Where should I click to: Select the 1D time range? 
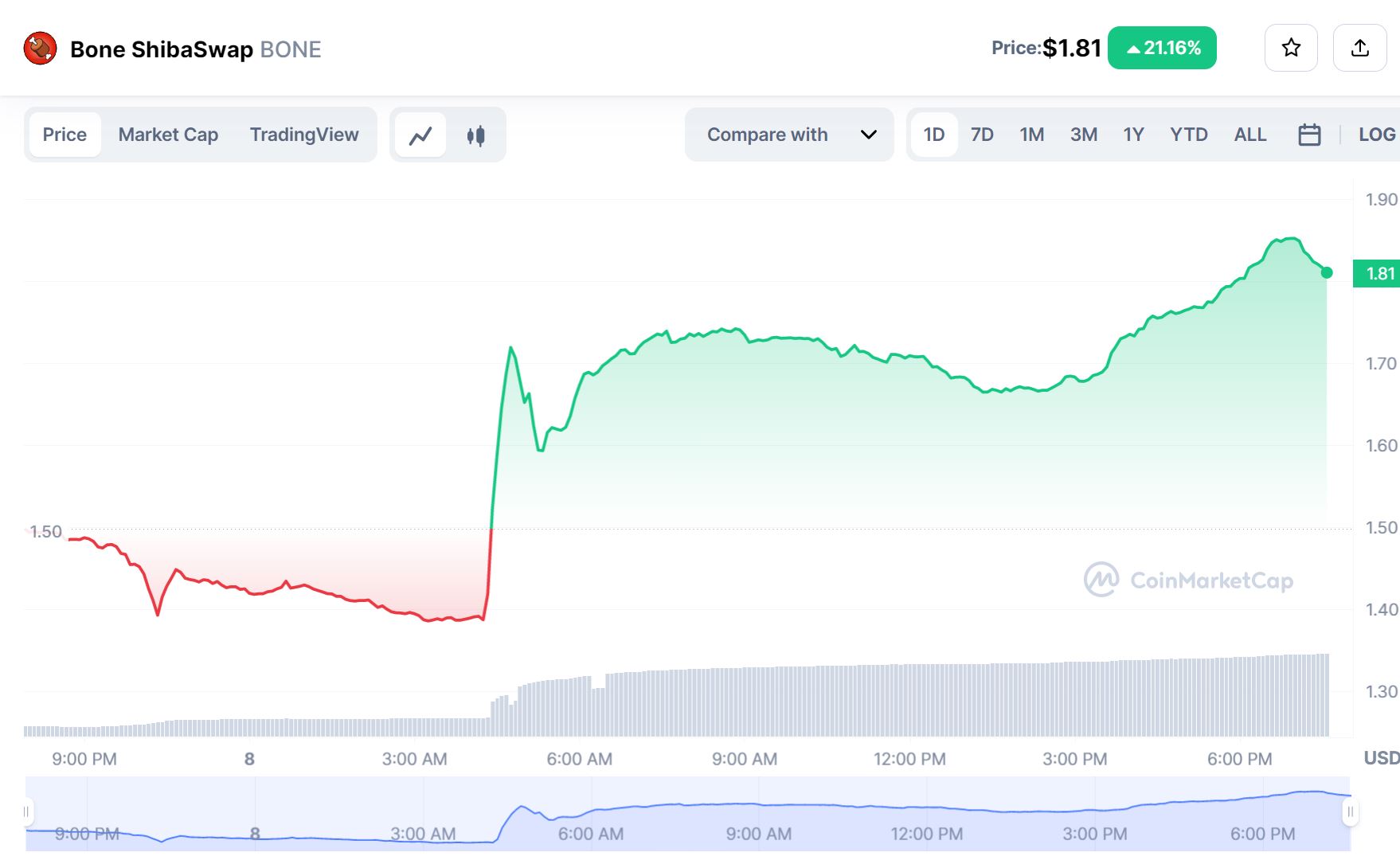934,135
